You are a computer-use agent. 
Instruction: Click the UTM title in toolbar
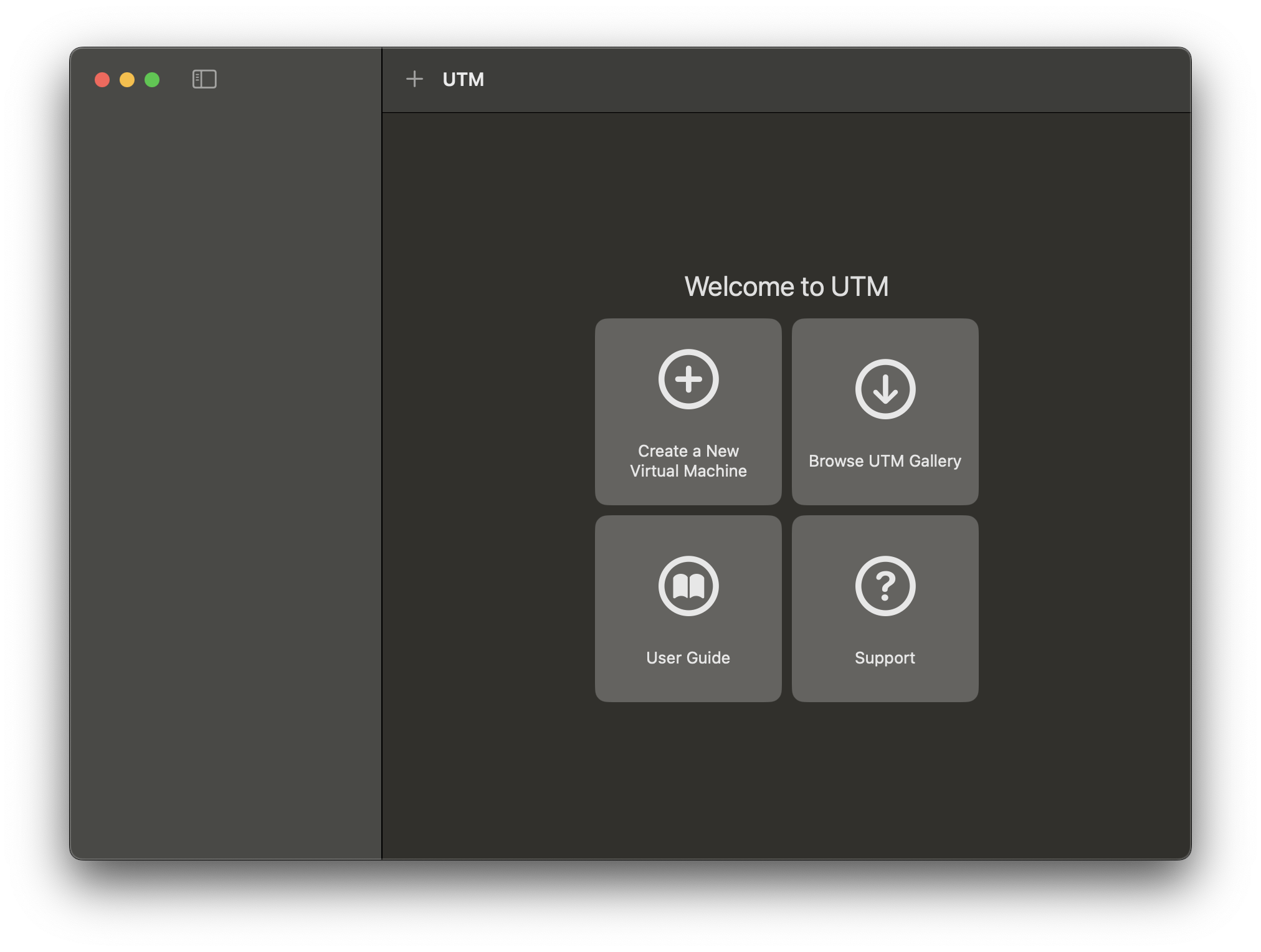(x=463, y=80)
